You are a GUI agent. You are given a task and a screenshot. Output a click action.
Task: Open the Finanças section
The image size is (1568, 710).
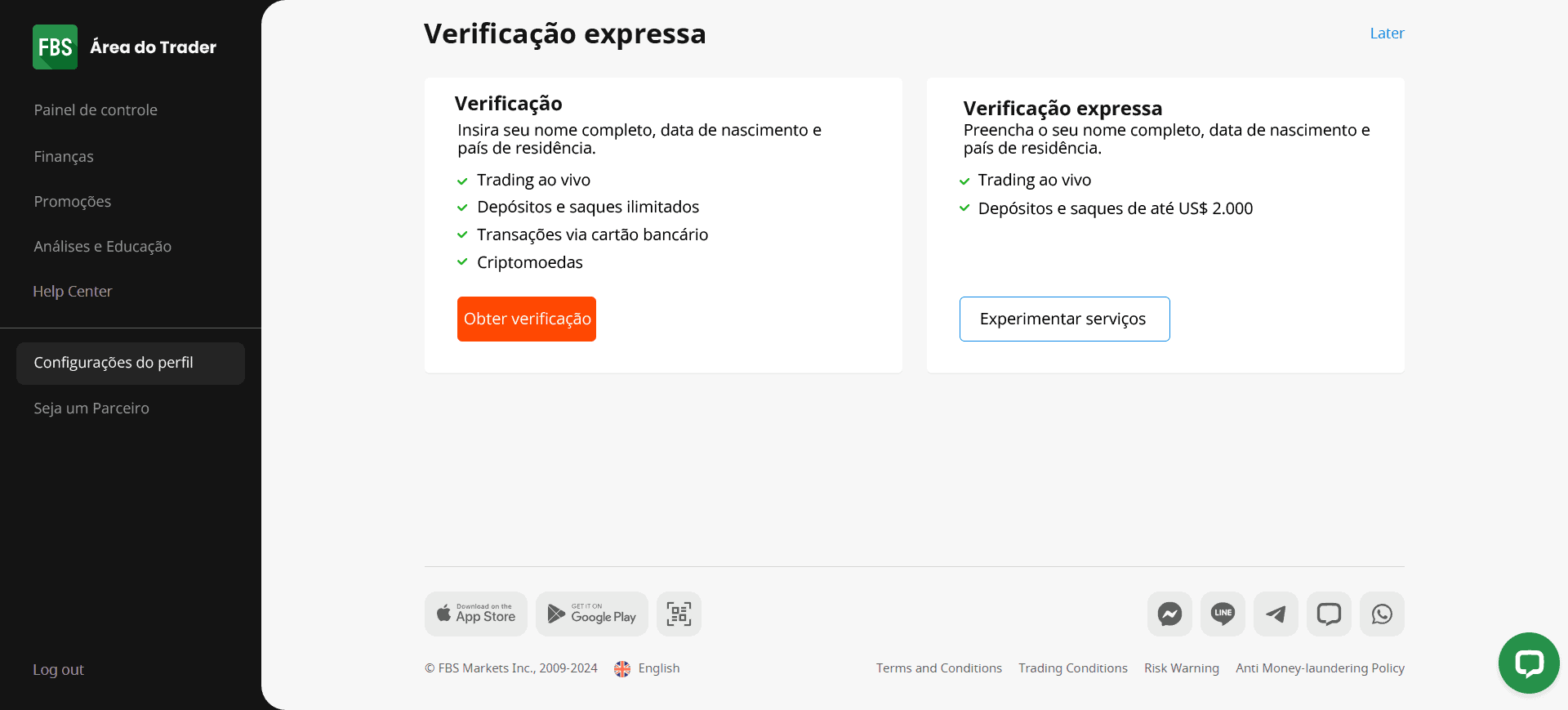pyautogui.click(x=63, y=156)
